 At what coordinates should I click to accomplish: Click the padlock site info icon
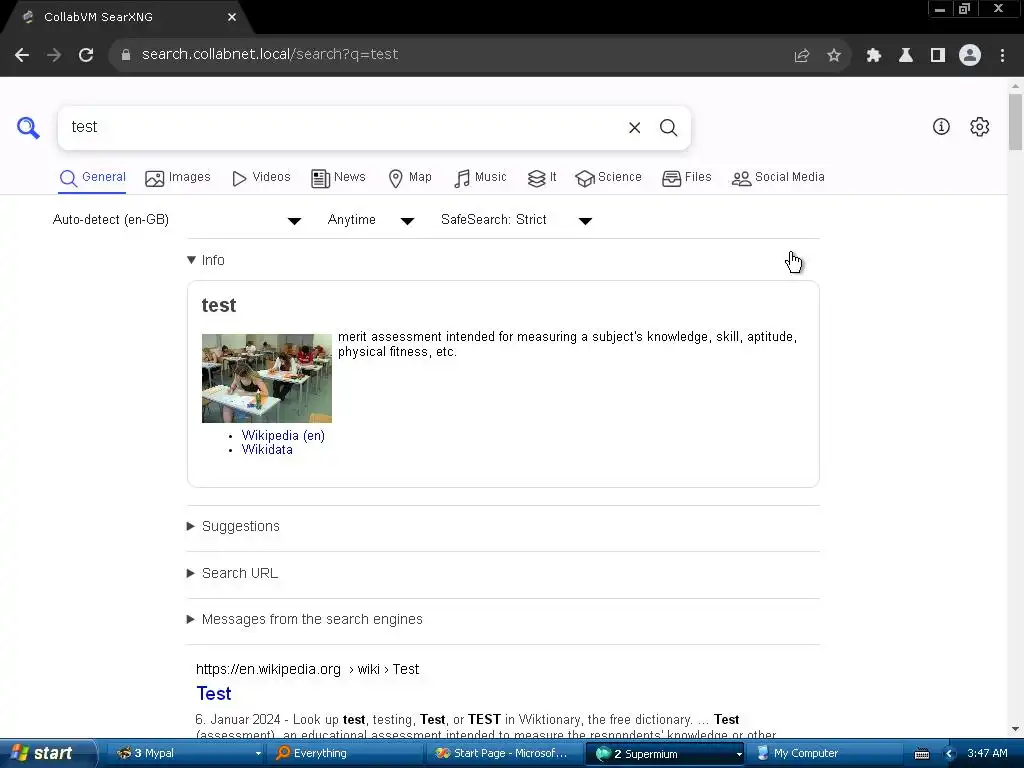click(125, 55)
